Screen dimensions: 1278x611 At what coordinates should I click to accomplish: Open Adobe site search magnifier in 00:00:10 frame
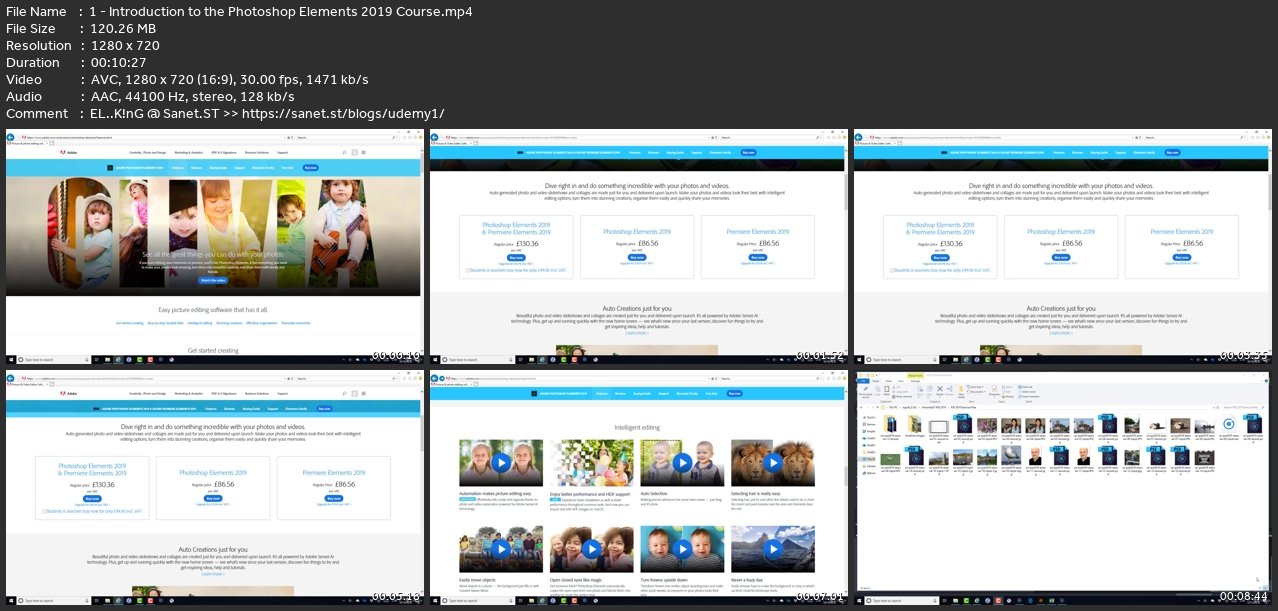coord(344,152)
